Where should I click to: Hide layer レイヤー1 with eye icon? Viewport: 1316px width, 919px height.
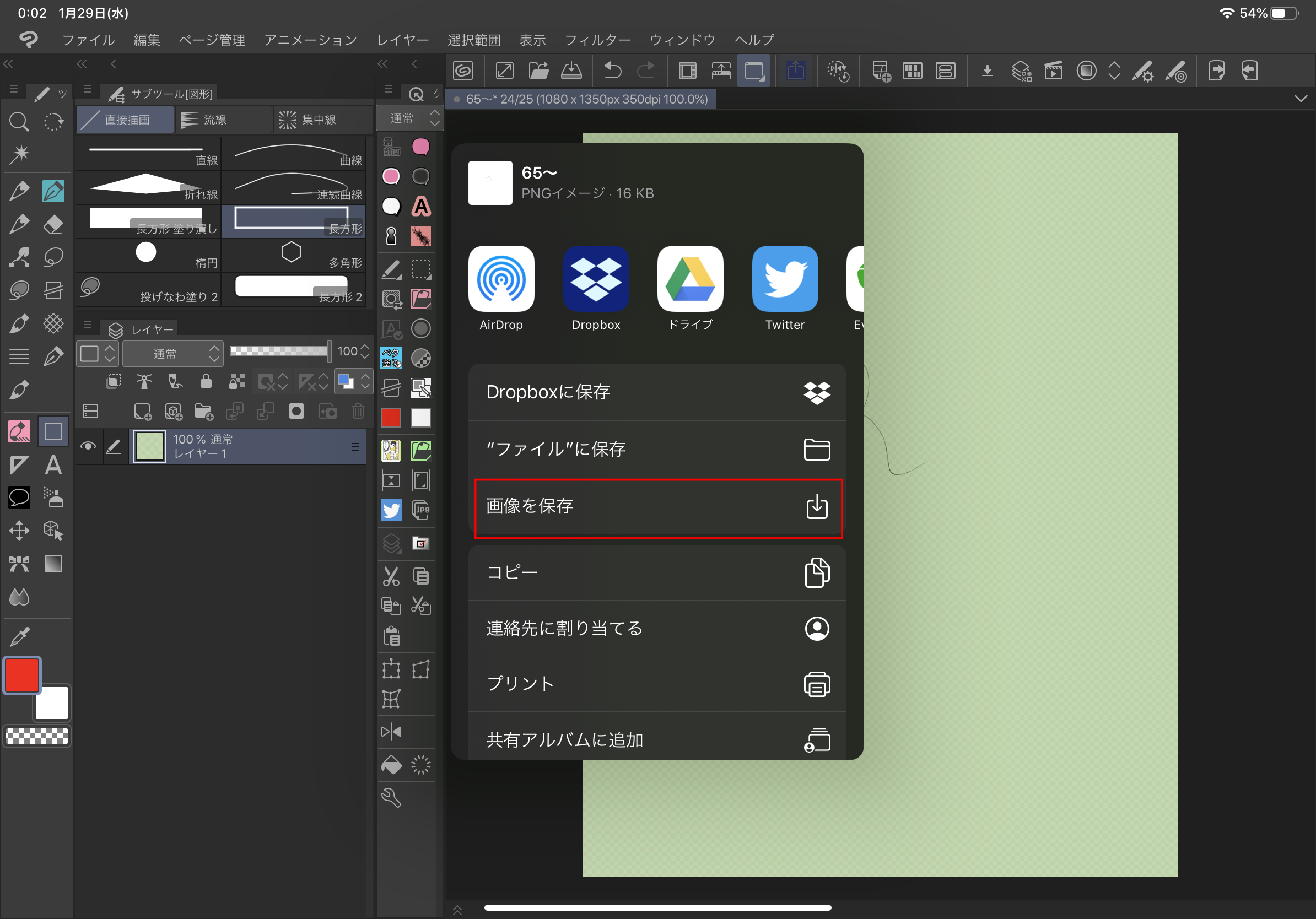[x=88, y=446]
